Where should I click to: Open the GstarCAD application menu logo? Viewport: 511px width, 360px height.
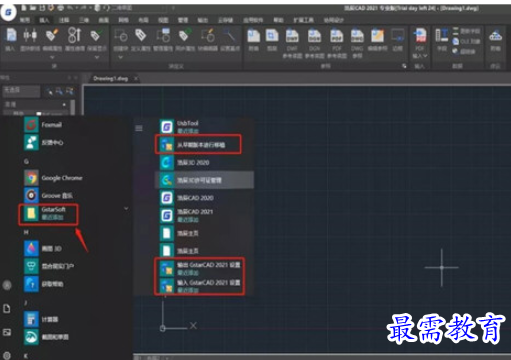tap(8, 12)
